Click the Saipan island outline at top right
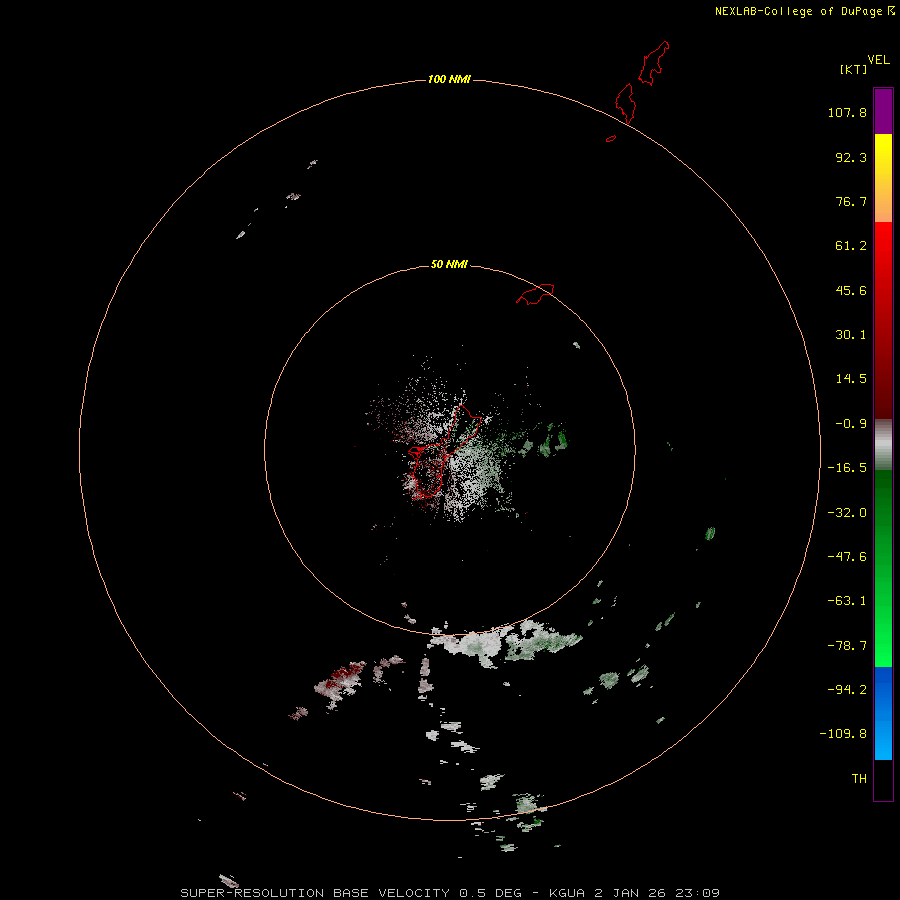 pyautogui.click(x=654, y=63)
